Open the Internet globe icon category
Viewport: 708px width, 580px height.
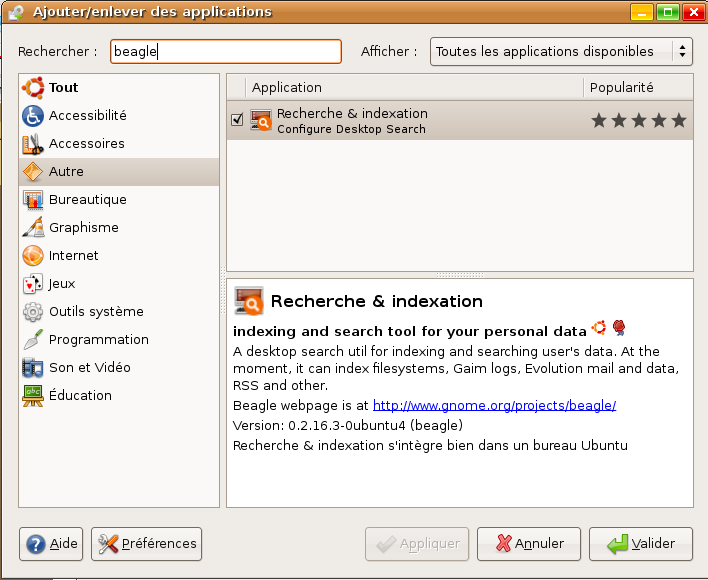coord(33,255)
